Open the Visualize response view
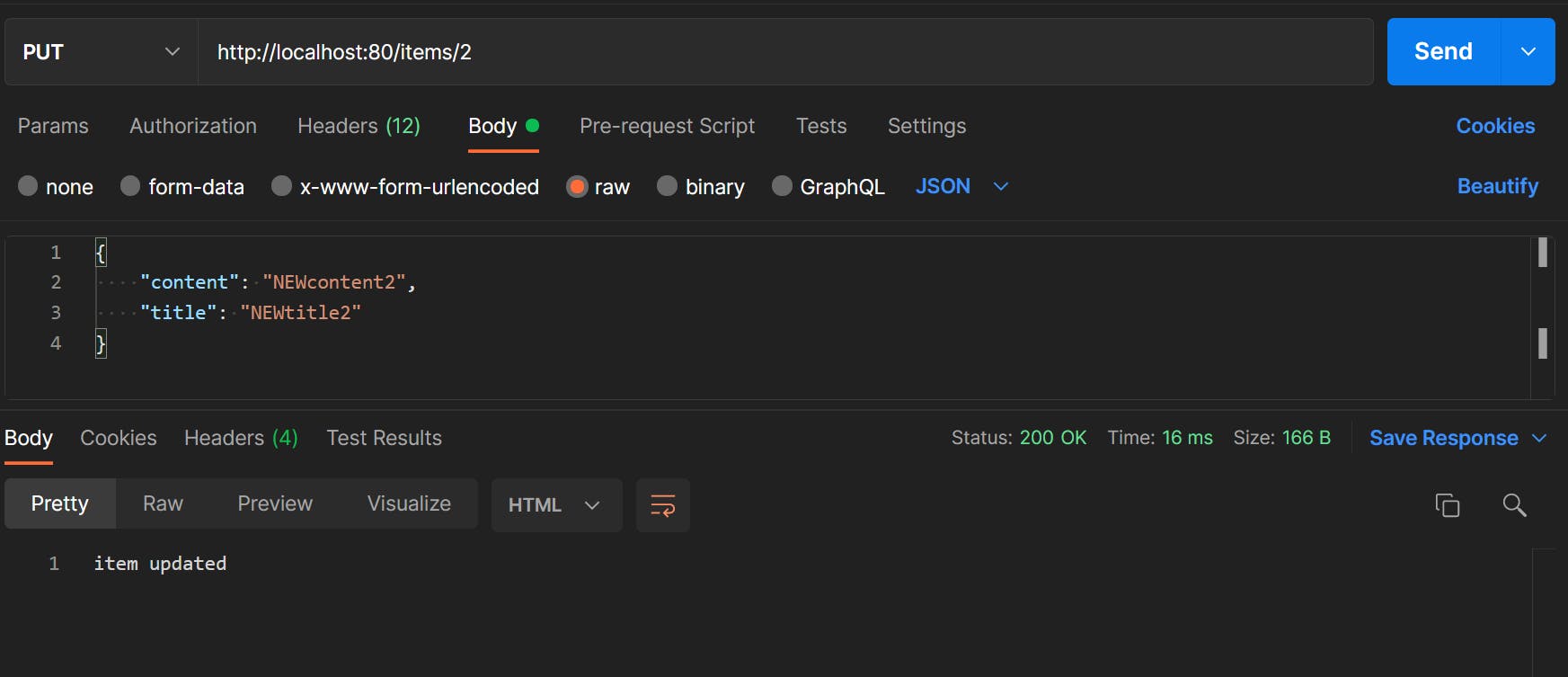1568x677 pixels. point(409,503)
